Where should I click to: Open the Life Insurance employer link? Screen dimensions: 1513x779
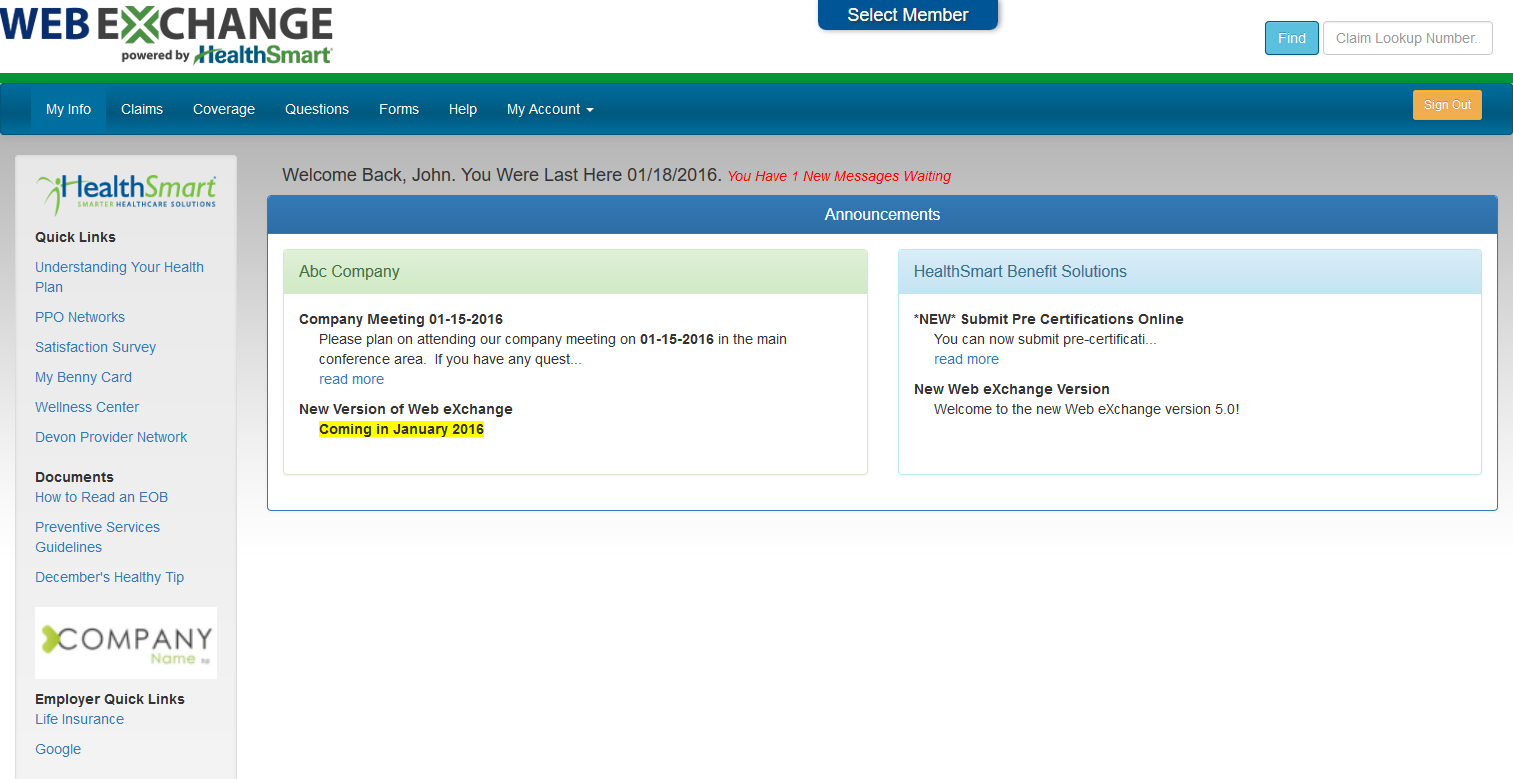click(x=80, y=719)
